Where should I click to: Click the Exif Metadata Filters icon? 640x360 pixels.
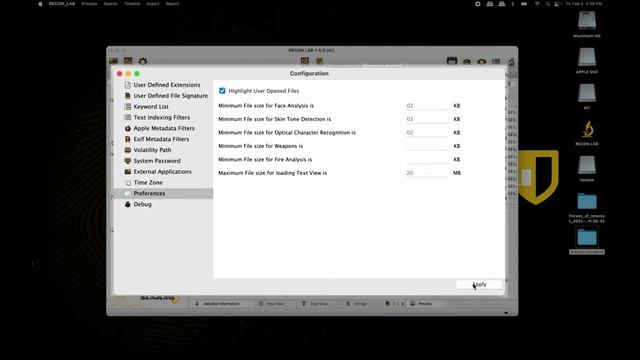coord(128,139)
